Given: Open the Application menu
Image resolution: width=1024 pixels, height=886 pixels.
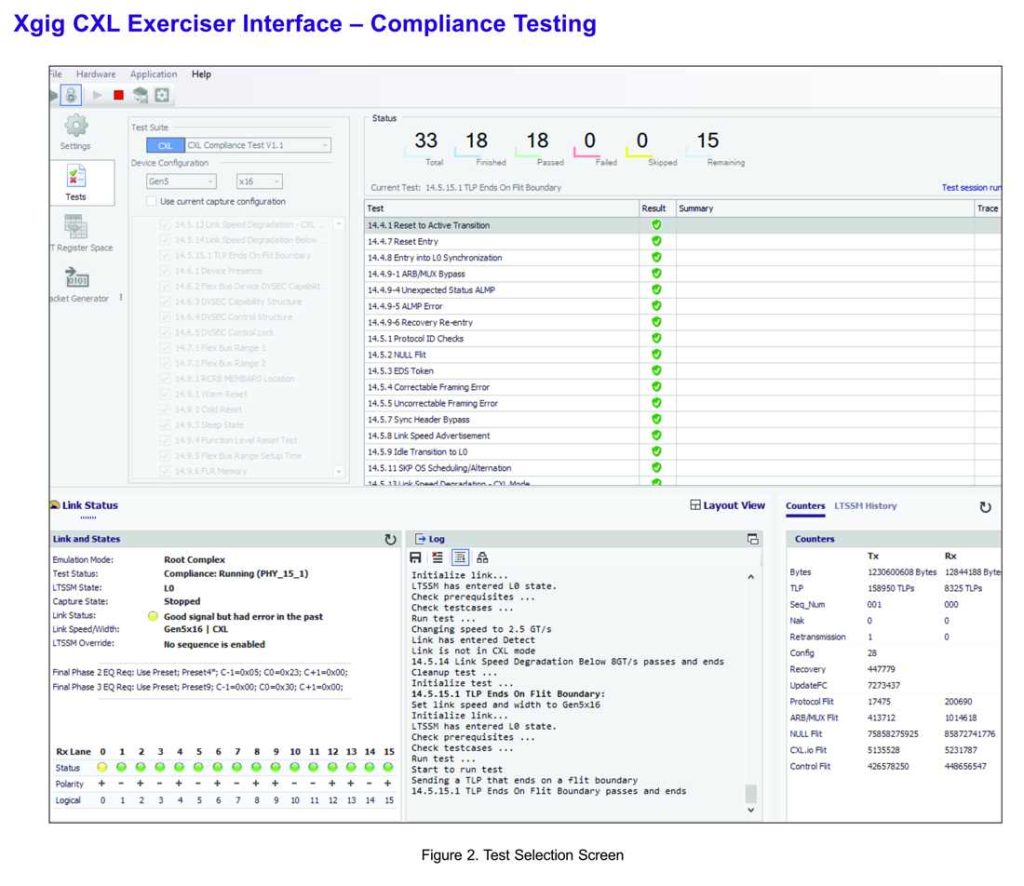Looking at the screenshot, I should (153, 74).
